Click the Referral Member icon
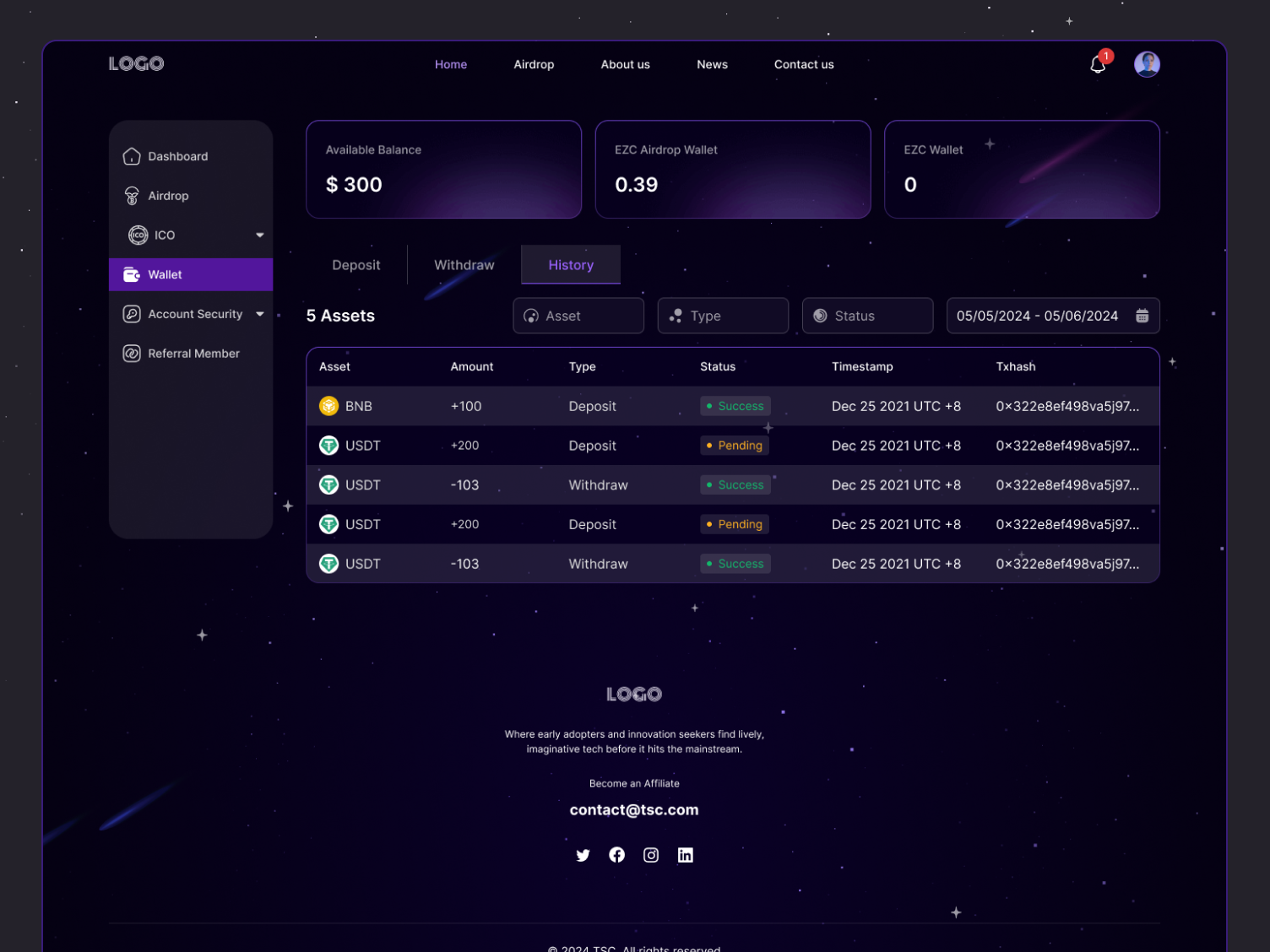This screenshot has height=952, width=1270. pos(132,353)
